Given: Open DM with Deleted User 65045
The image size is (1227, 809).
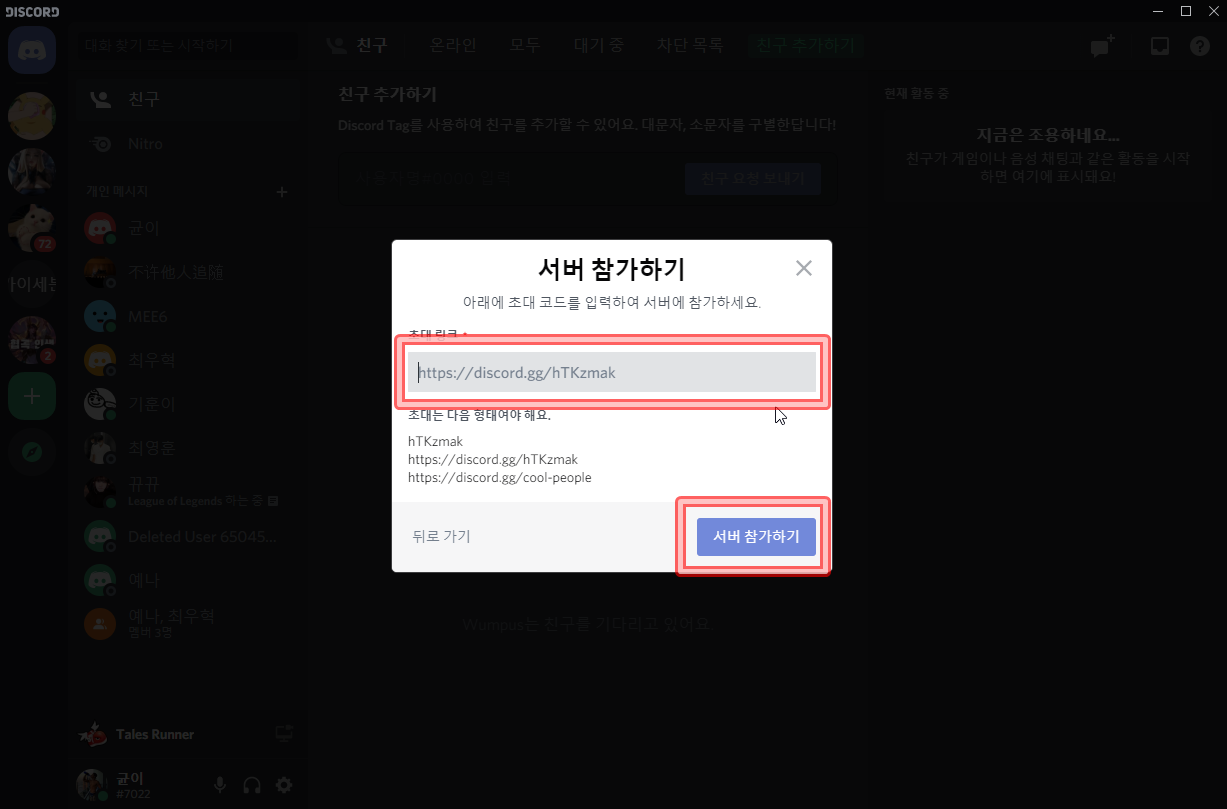Looking at the screenshot, I should 188,536.
